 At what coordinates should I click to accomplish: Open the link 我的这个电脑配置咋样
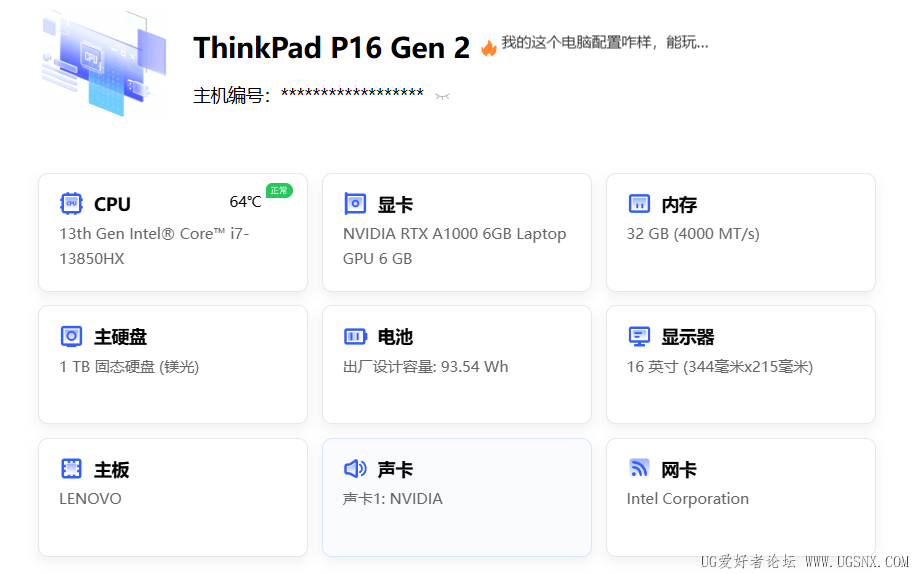604,43
